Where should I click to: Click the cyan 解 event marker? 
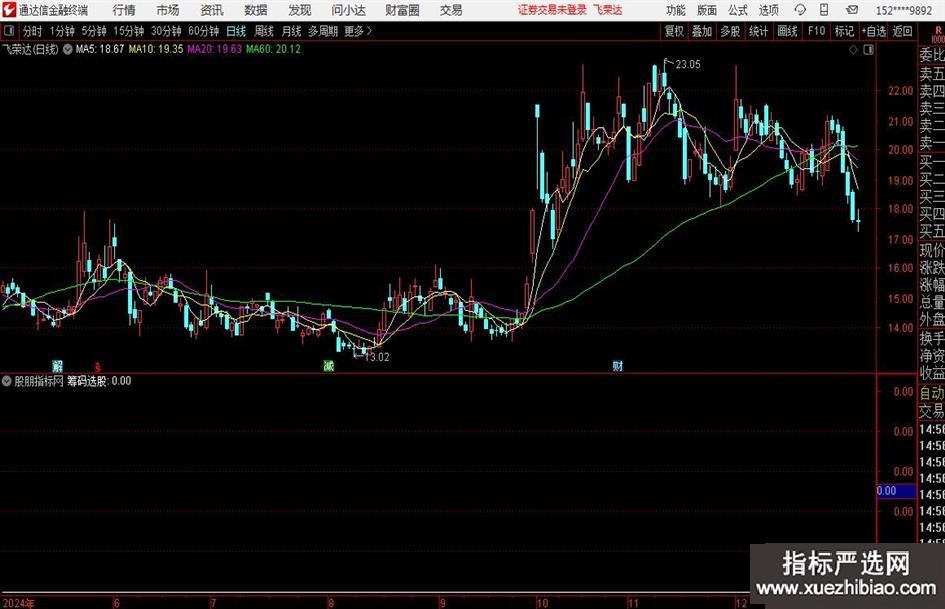(x=57, y=366)
